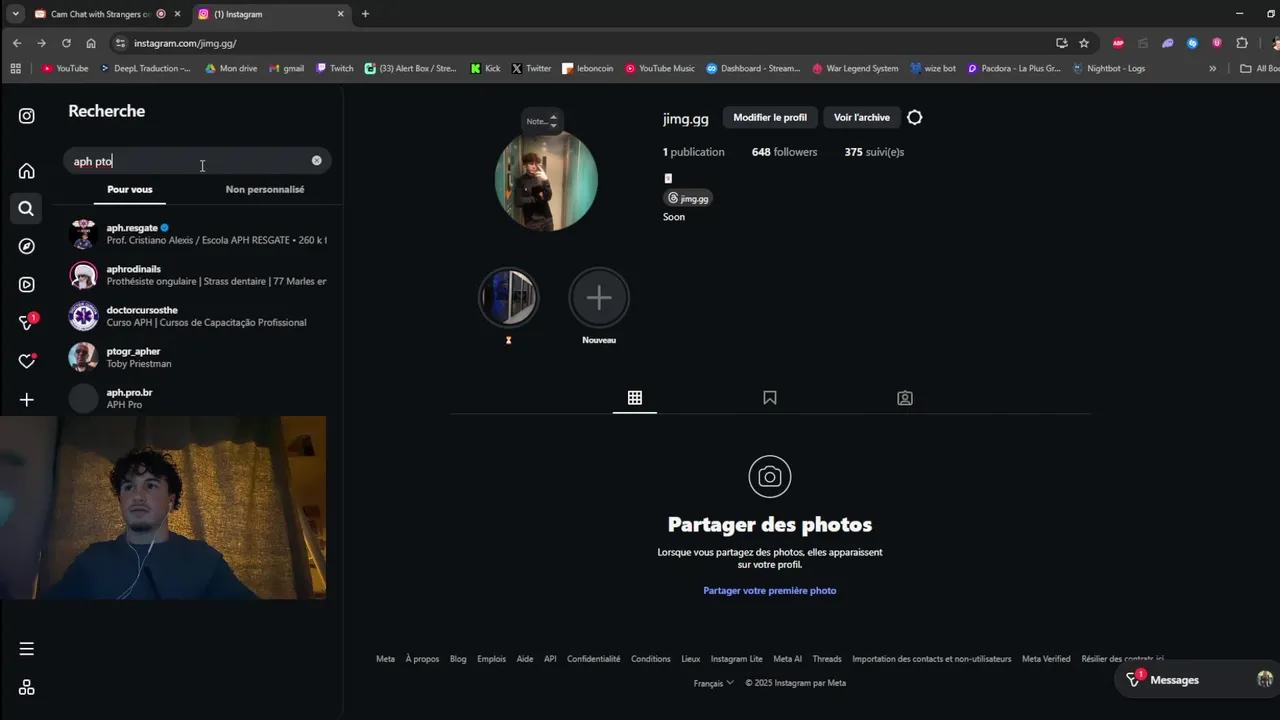Switch to the posts grid tab
The width and height of the screenshot is (1280, 720).
pyautogui.click(x=635, y=398)
